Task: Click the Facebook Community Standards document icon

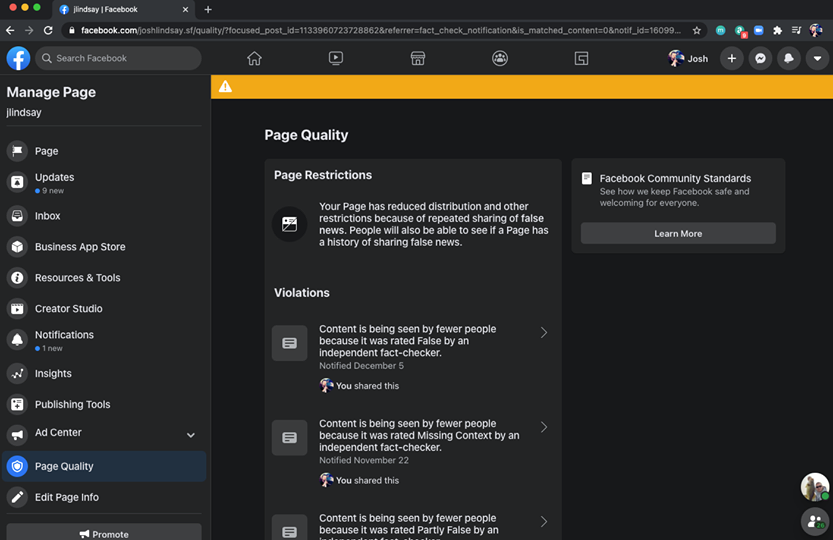Action: pos(586,178)
